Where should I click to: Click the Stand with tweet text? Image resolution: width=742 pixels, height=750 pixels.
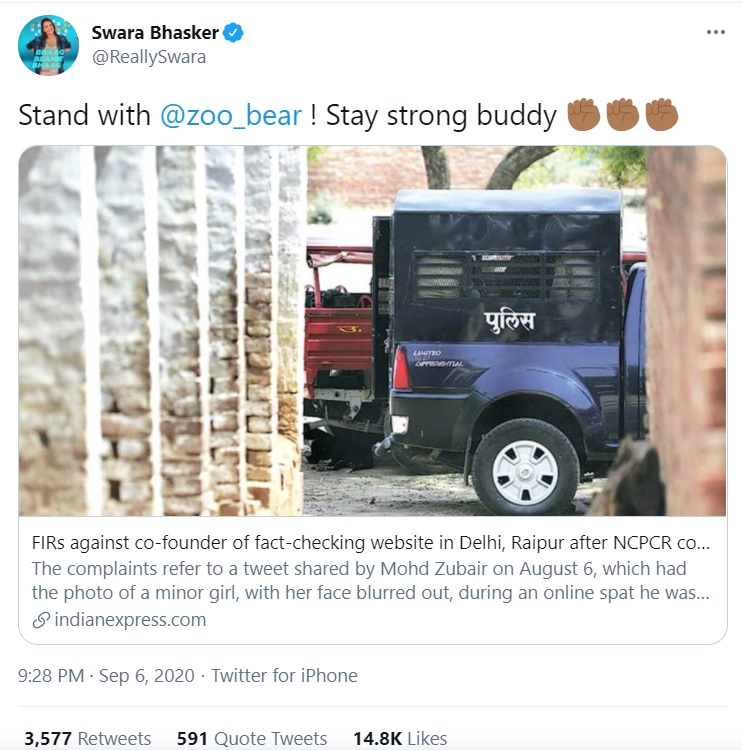tap(84, 115)
